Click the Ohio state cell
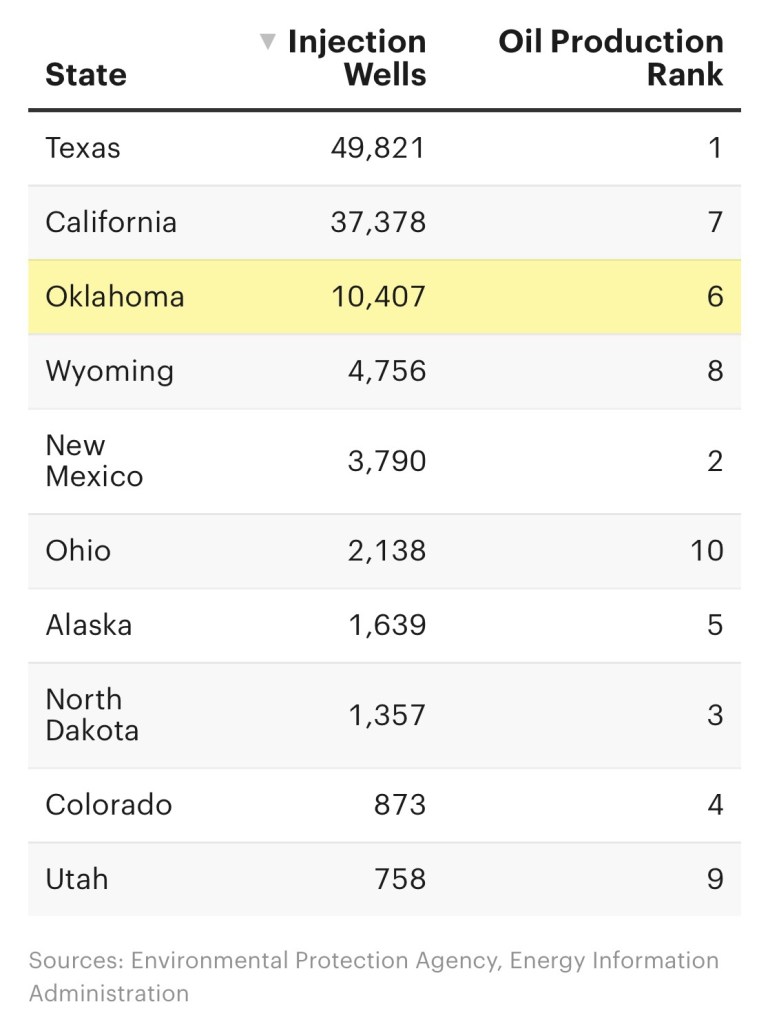This screenshot has height=1024, width=759. tap(78, 551)
